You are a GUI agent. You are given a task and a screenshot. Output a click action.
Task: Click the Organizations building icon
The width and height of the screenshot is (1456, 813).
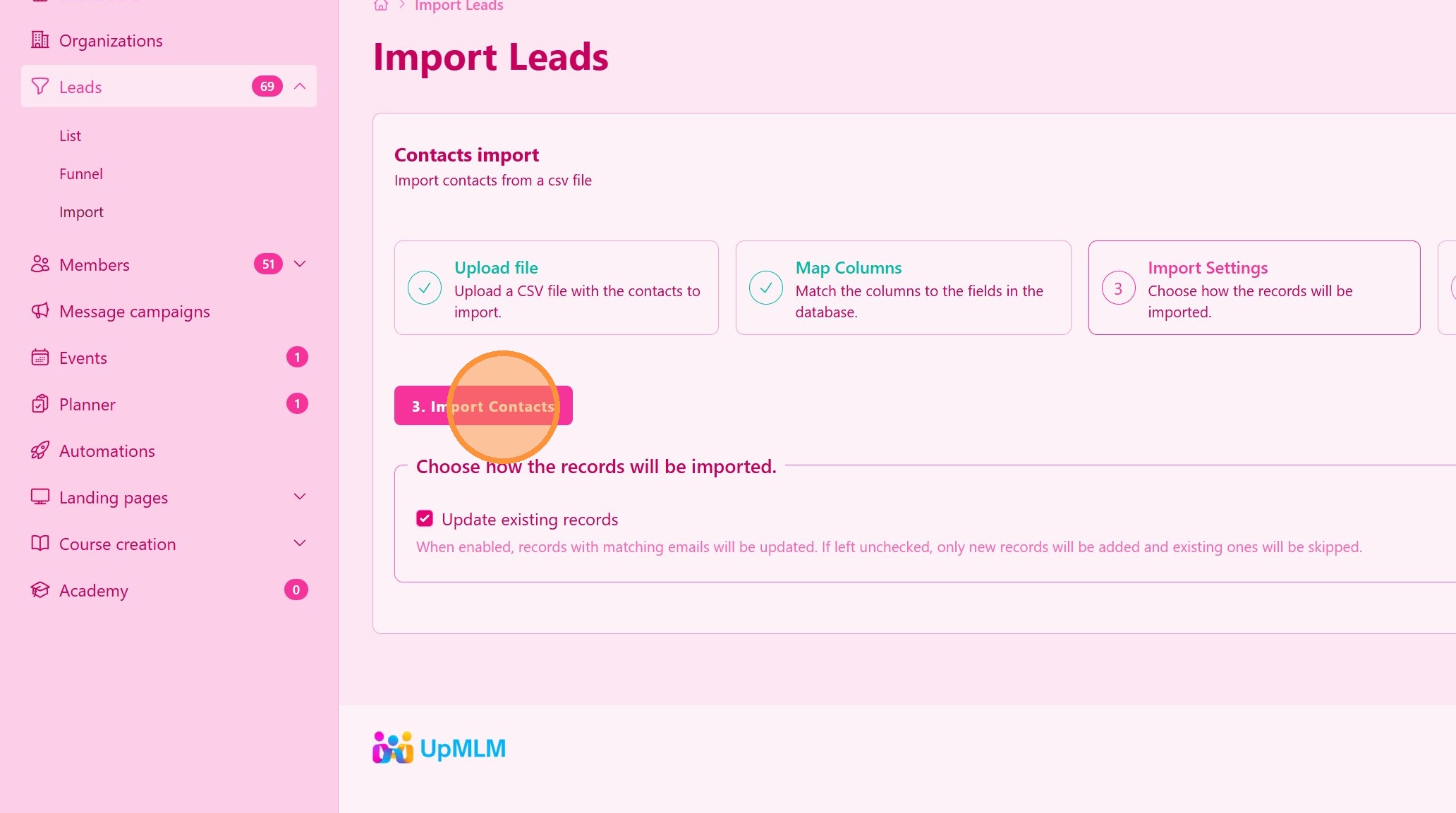[40, 40]
